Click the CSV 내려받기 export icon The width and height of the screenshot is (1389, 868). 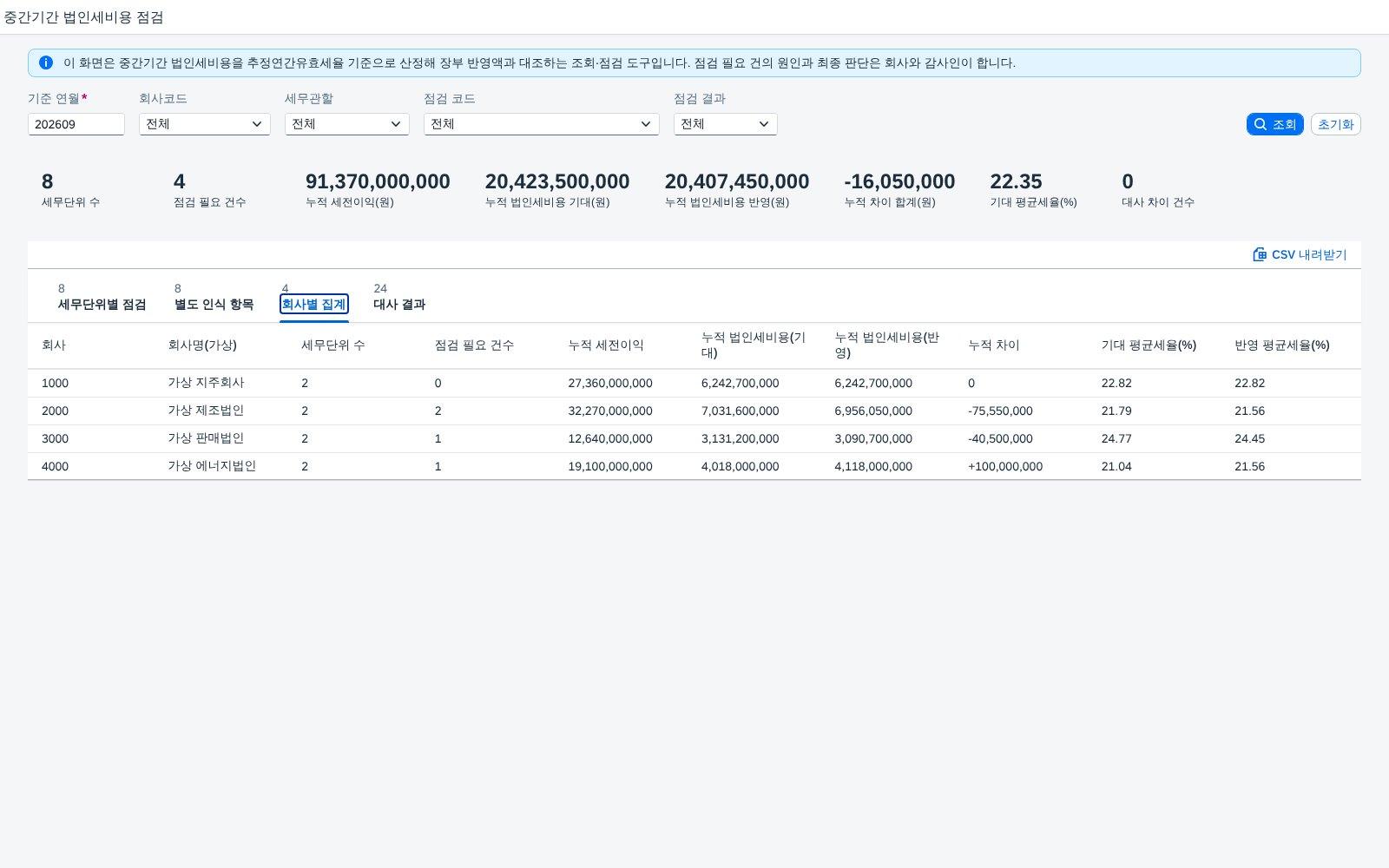click(x=1260, y=254)
